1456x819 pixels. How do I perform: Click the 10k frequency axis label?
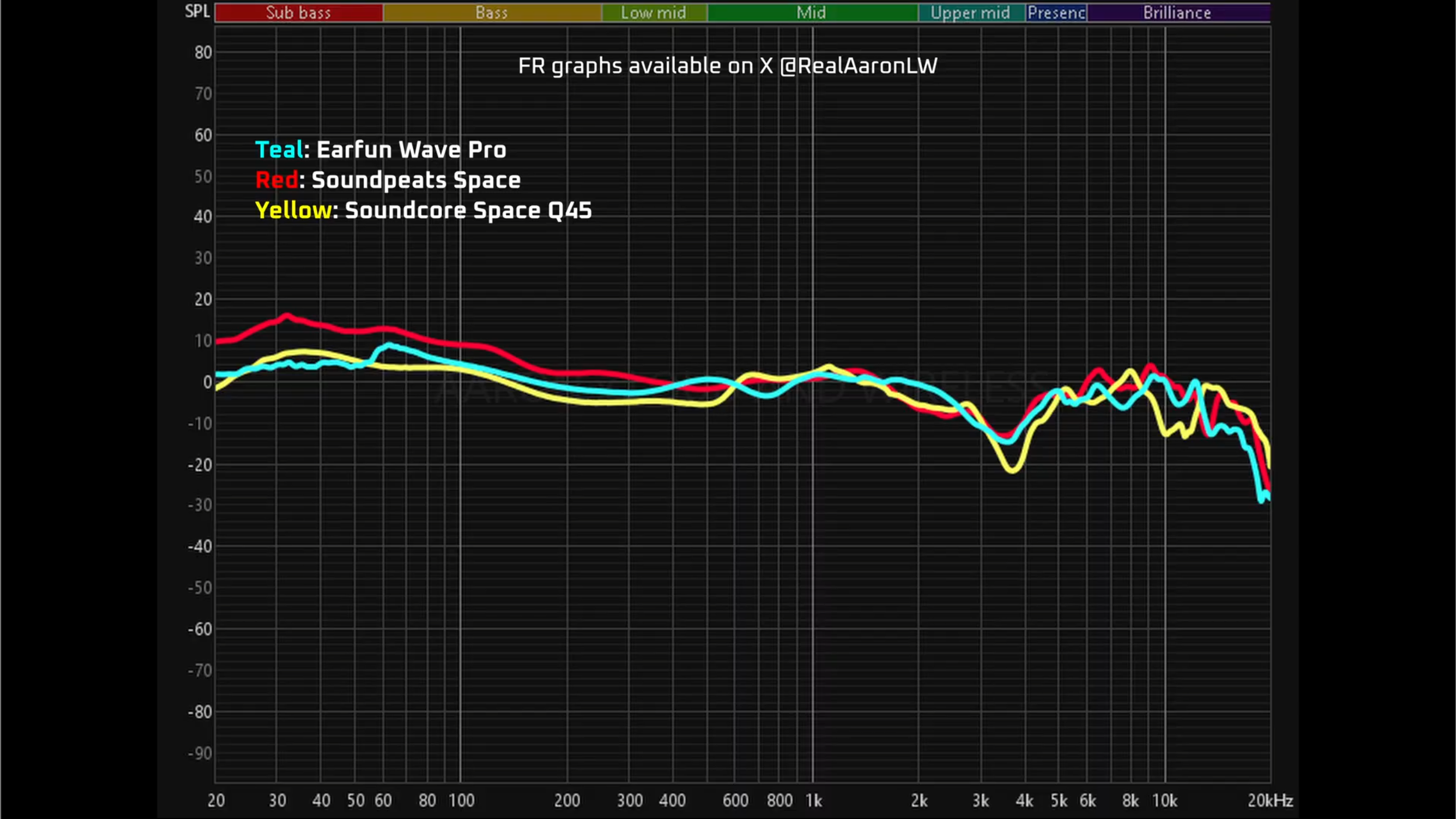coord(1165,800)
